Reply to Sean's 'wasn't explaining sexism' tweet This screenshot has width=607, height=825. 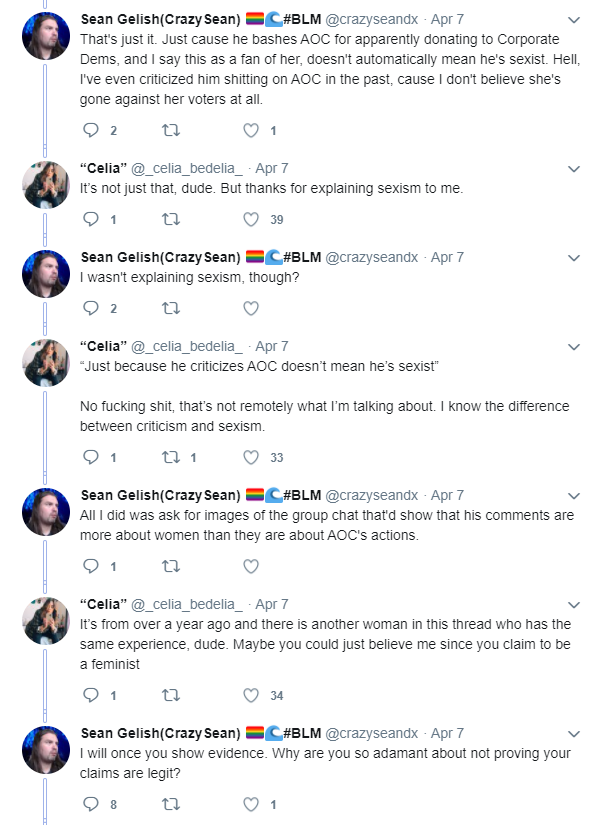[x=91, y=308]
